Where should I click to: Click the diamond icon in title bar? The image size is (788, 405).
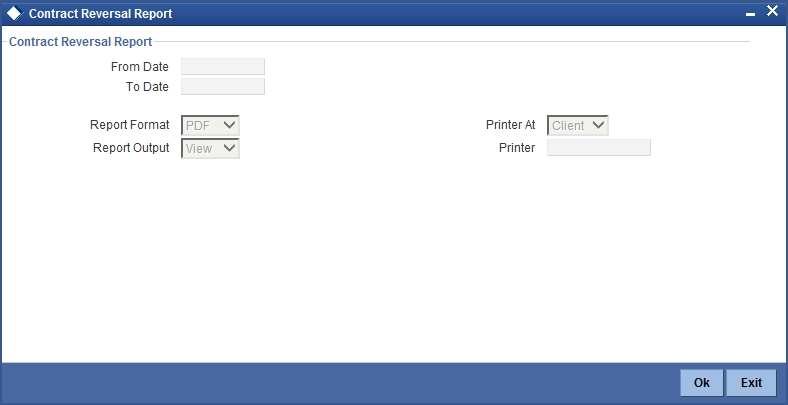tap(15, 13)
